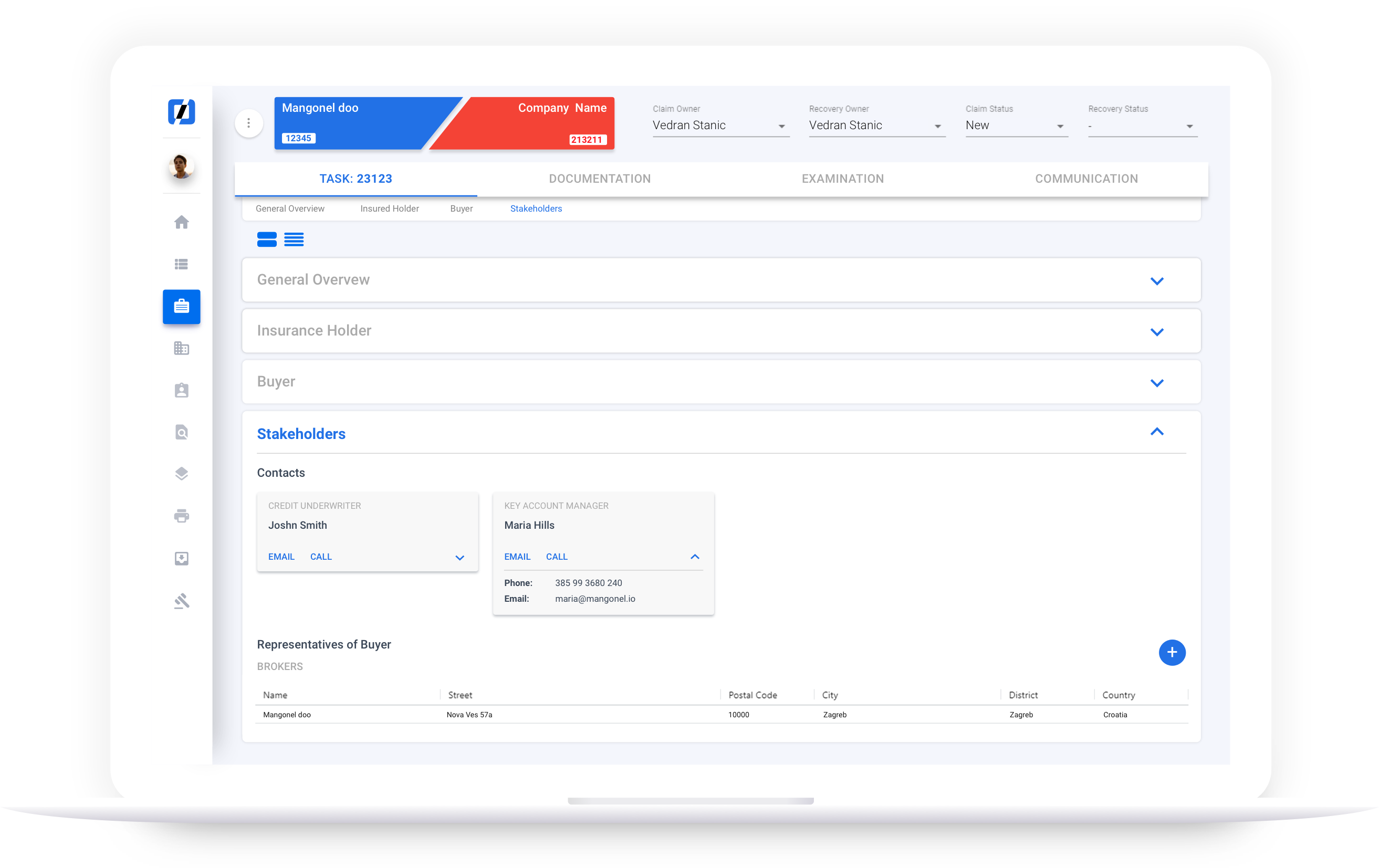Image resolution: width=1380 pixels, height=868 pixels.
Task: Collapse Maria Hills contact details
Action: [695, 557]
